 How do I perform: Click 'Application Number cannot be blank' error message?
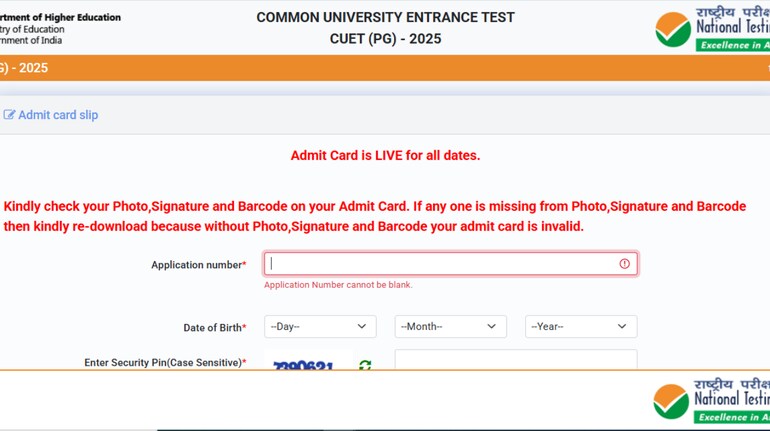tap(338, 285)
